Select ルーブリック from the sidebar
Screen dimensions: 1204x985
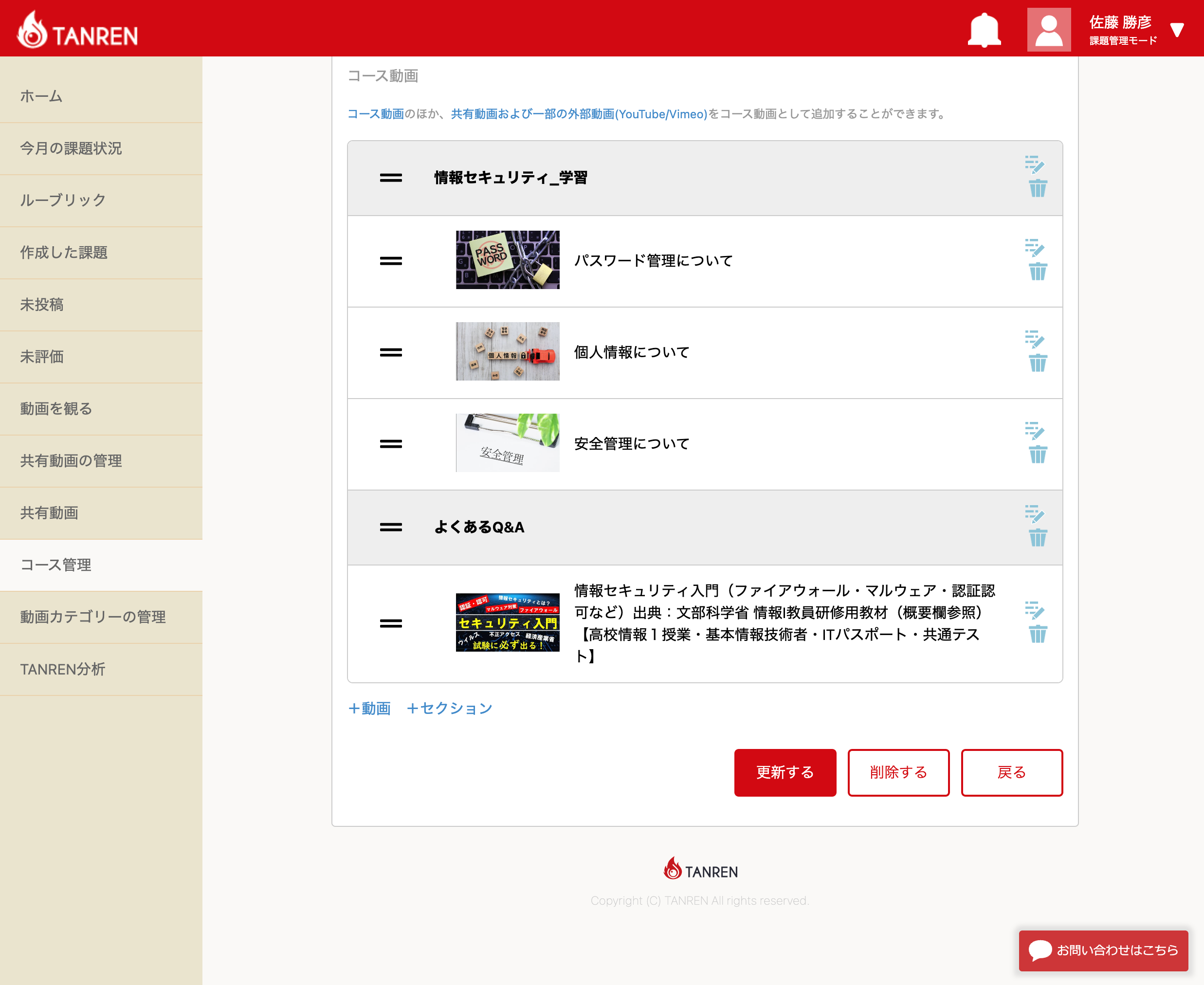[x=63, y=201]
